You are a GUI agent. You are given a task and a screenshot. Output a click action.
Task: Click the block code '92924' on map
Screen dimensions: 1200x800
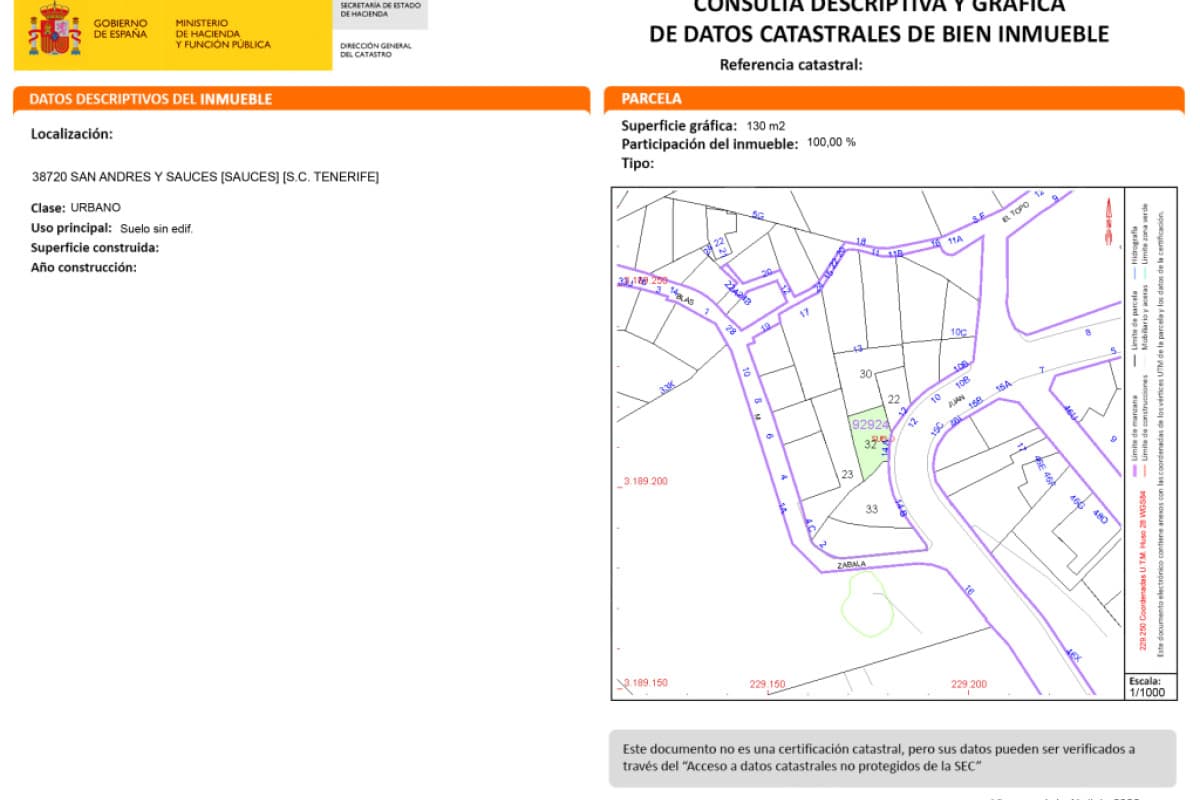(x=870, y=425)
